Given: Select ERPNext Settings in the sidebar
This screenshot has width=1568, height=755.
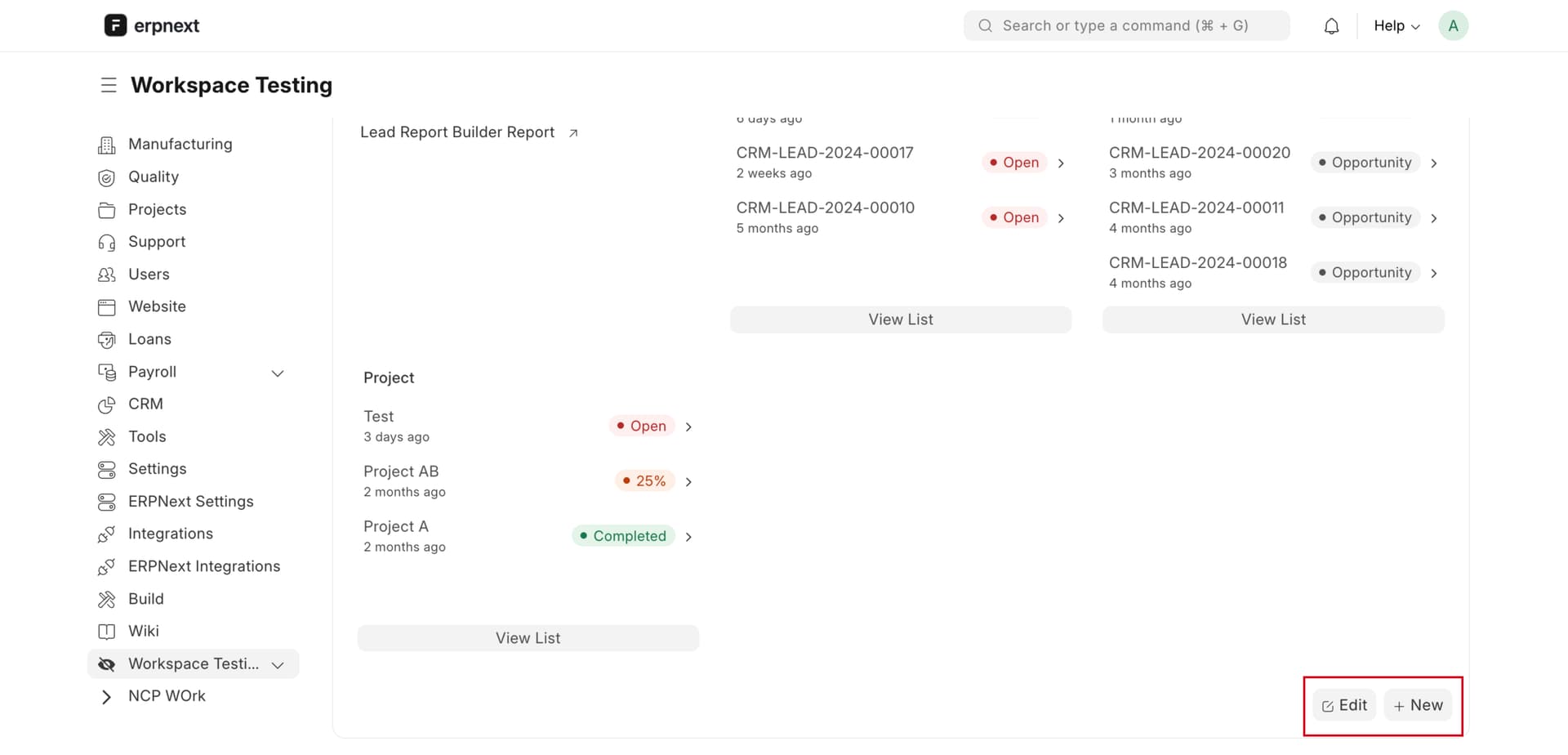Looking at the screenshot, I should pyautogui.click(x=190, y=502).
